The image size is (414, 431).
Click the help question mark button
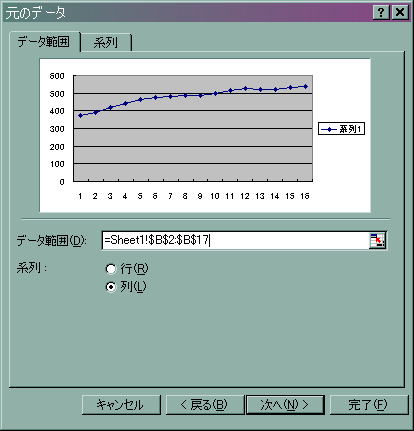382,13
